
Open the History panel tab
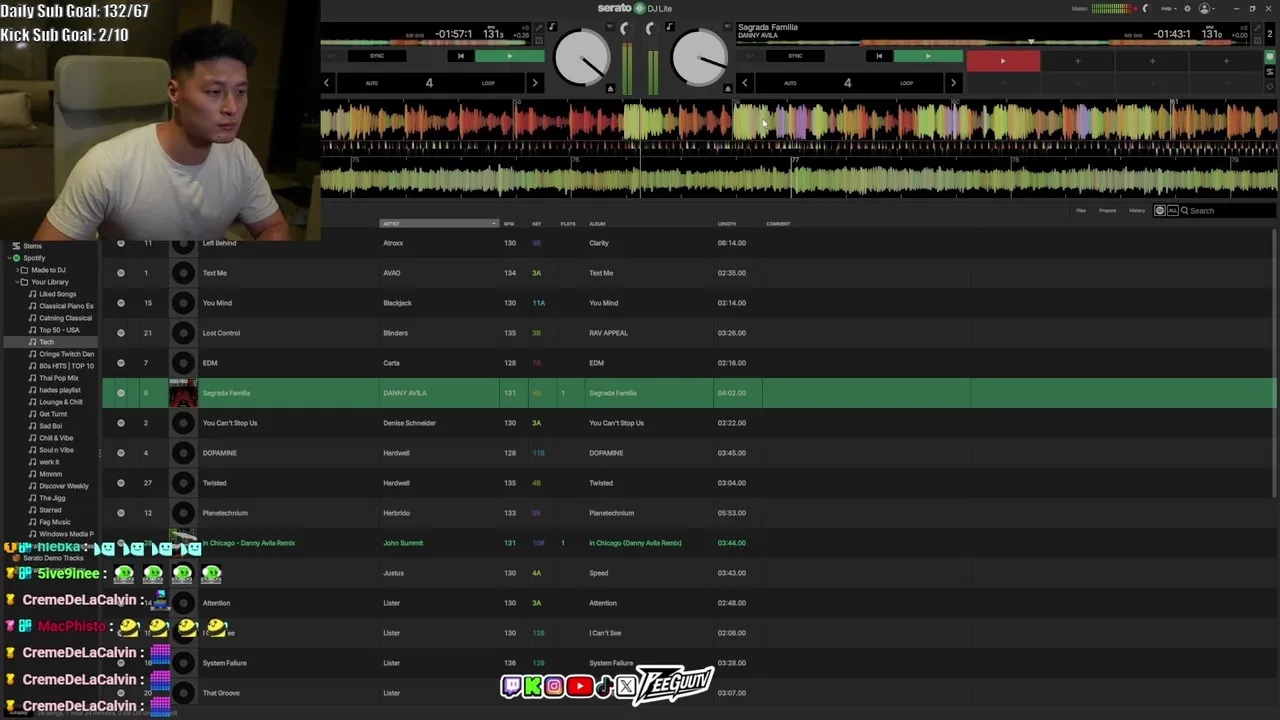1137,211
